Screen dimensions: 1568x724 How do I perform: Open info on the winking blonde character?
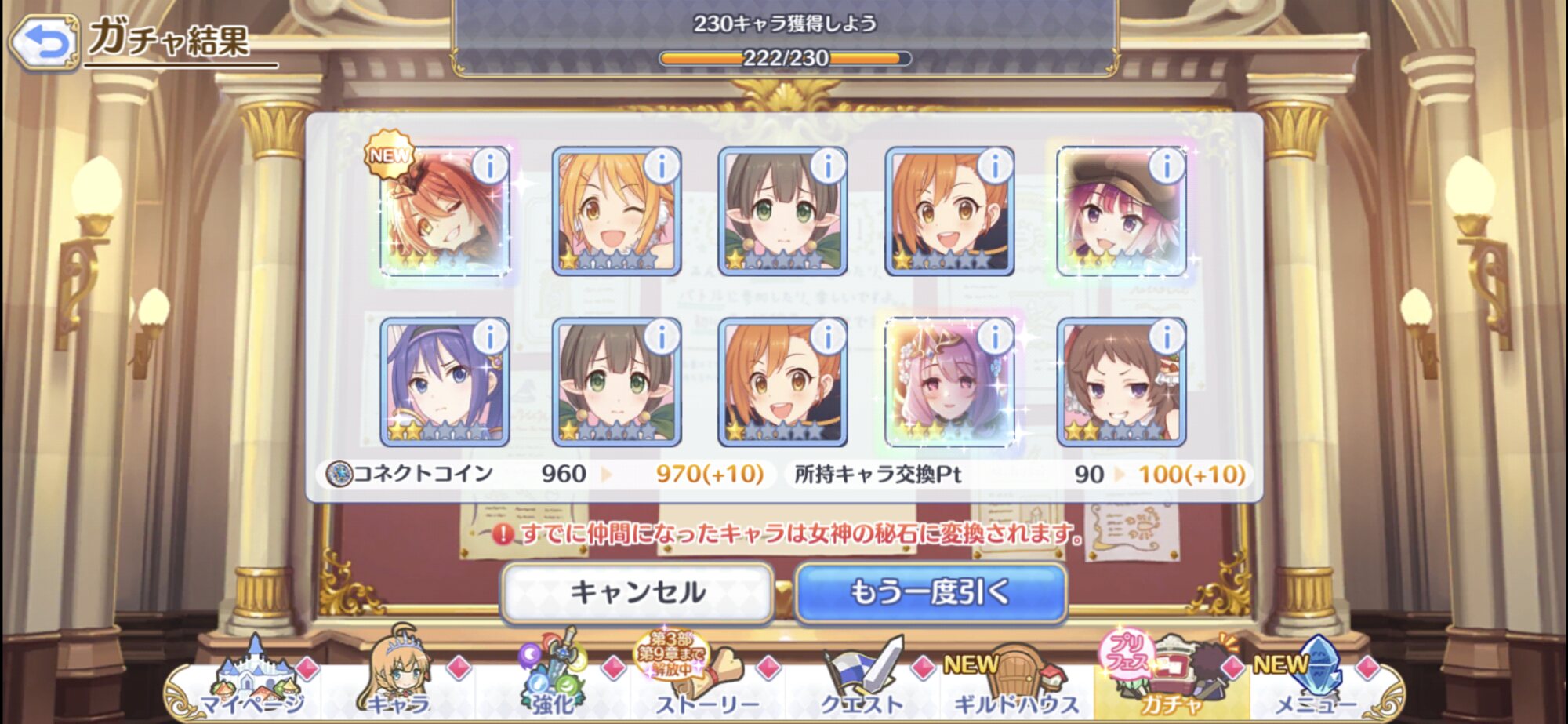(662, 166)
